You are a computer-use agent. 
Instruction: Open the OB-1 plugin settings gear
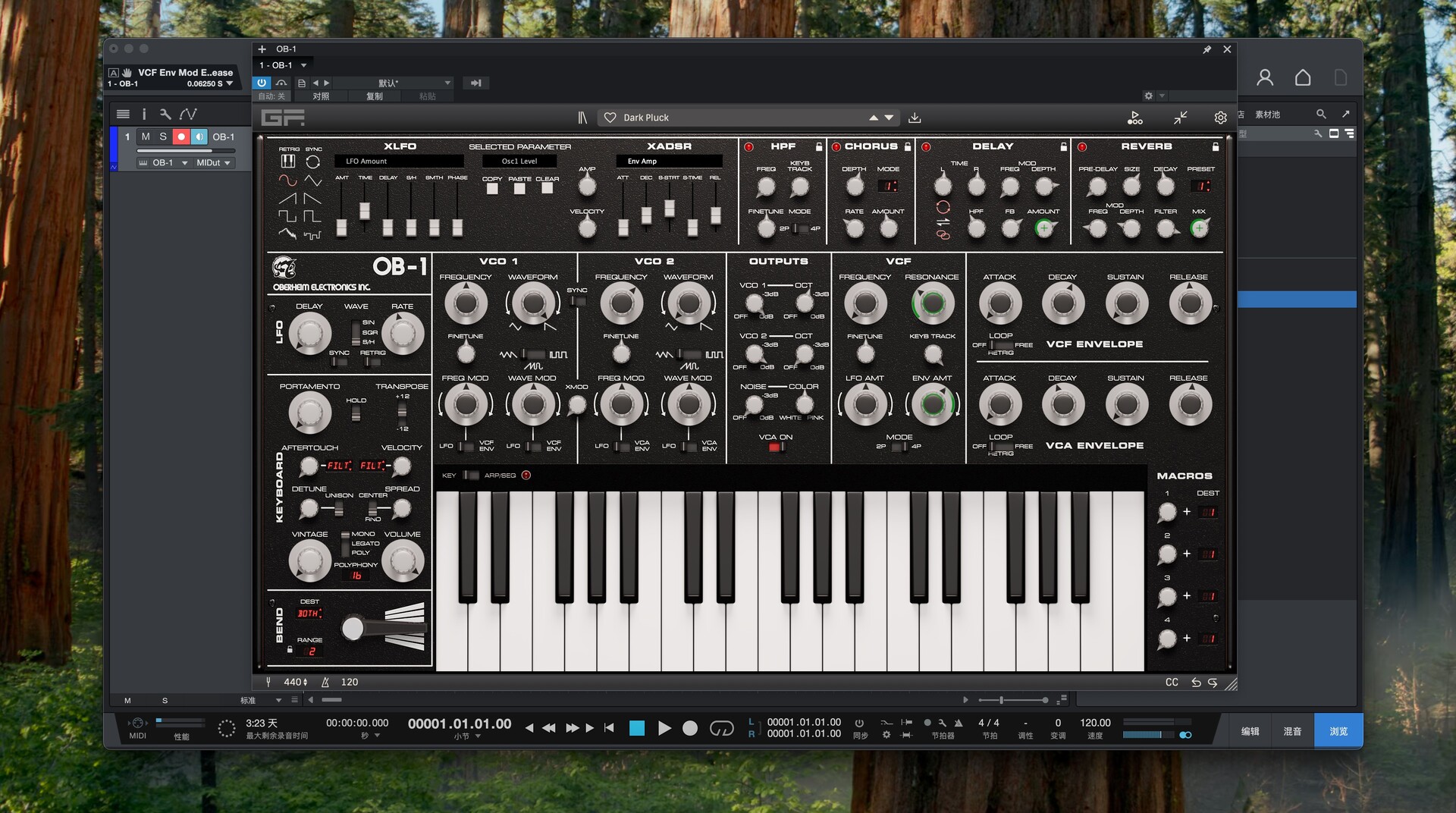pos(1220,118)
